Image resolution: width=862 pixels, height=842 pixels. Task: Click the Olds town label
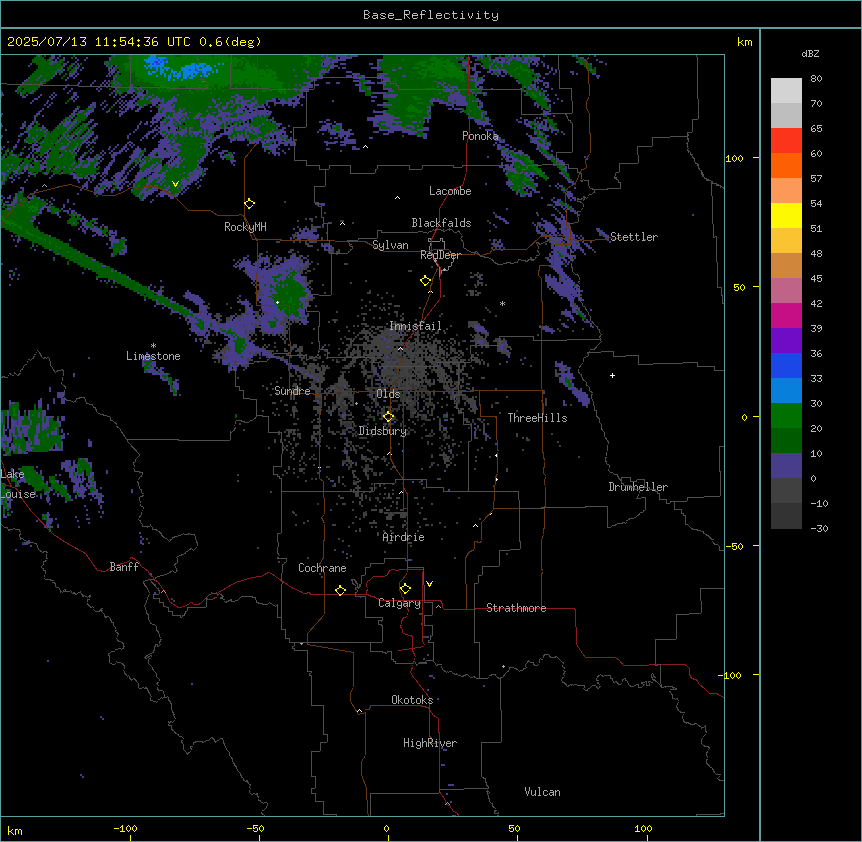388,394
